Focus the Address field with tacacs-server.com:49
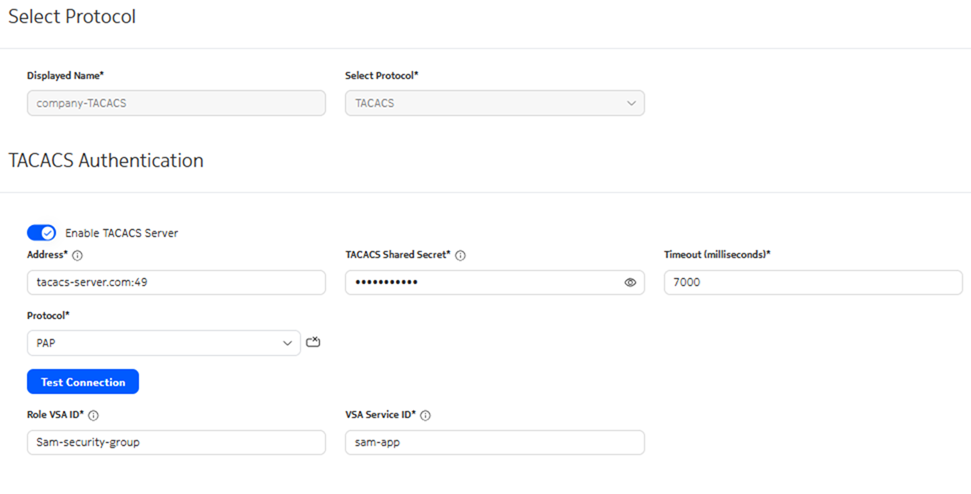 (x=176, y=282)
